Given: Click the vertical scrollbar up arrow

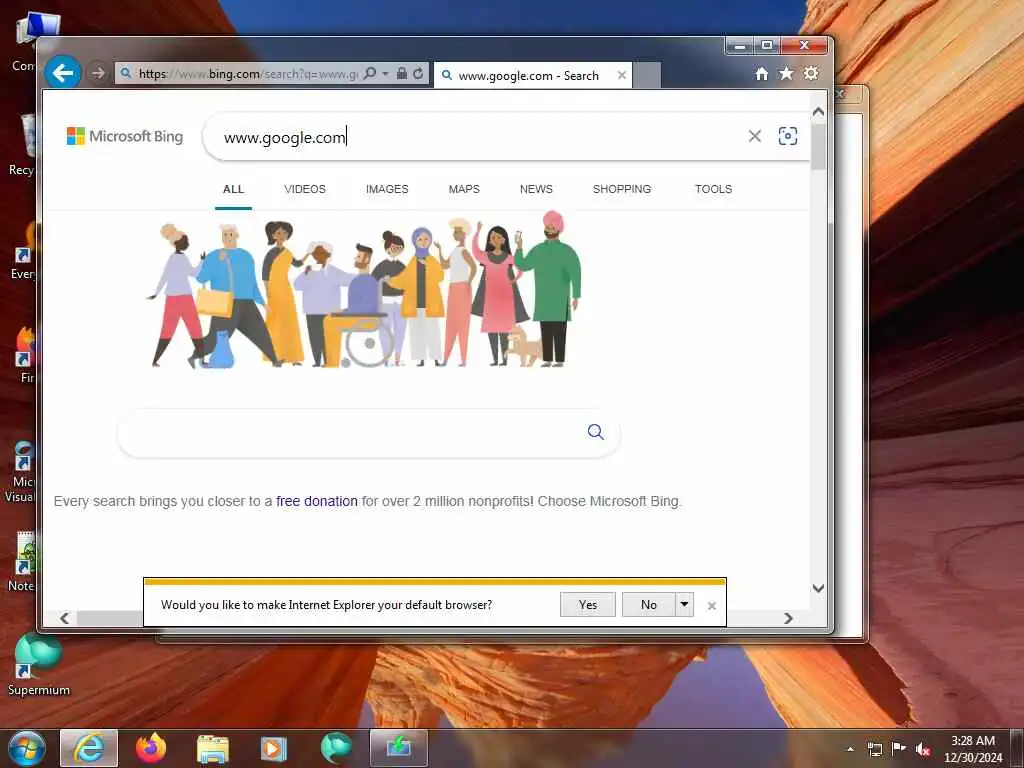Looking at the screenshot, I should point(818,112).
